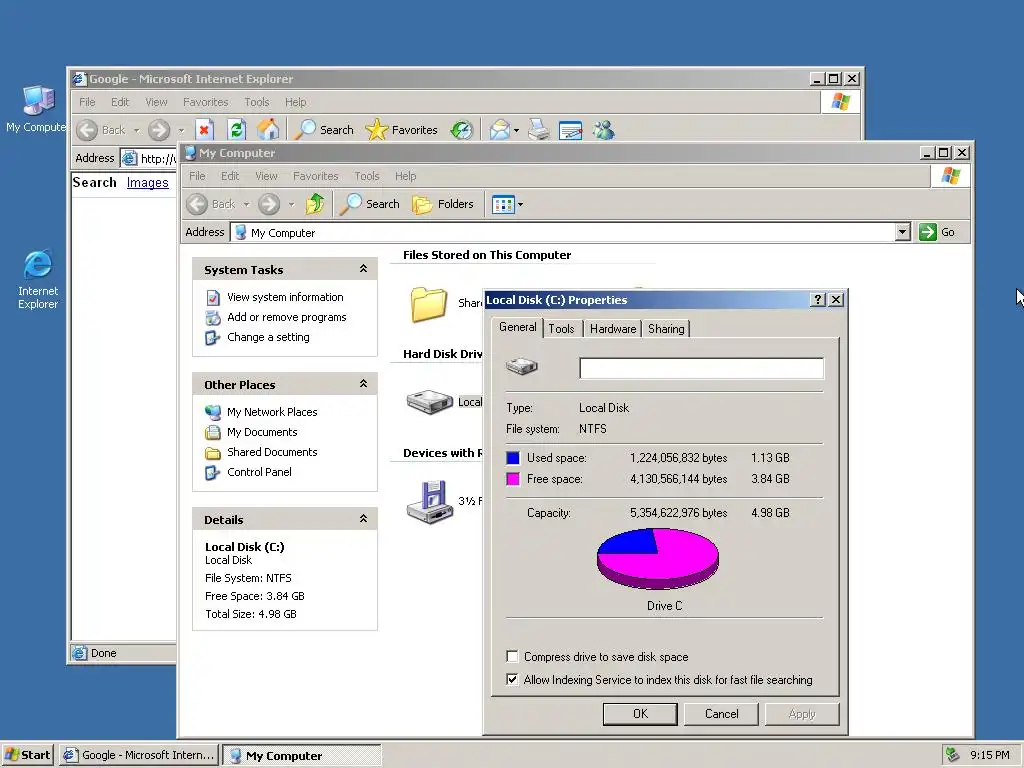Screen dimensions: 1024x768
Task: Open Forward history dropdown in My Computer
Action: (291, 204)
